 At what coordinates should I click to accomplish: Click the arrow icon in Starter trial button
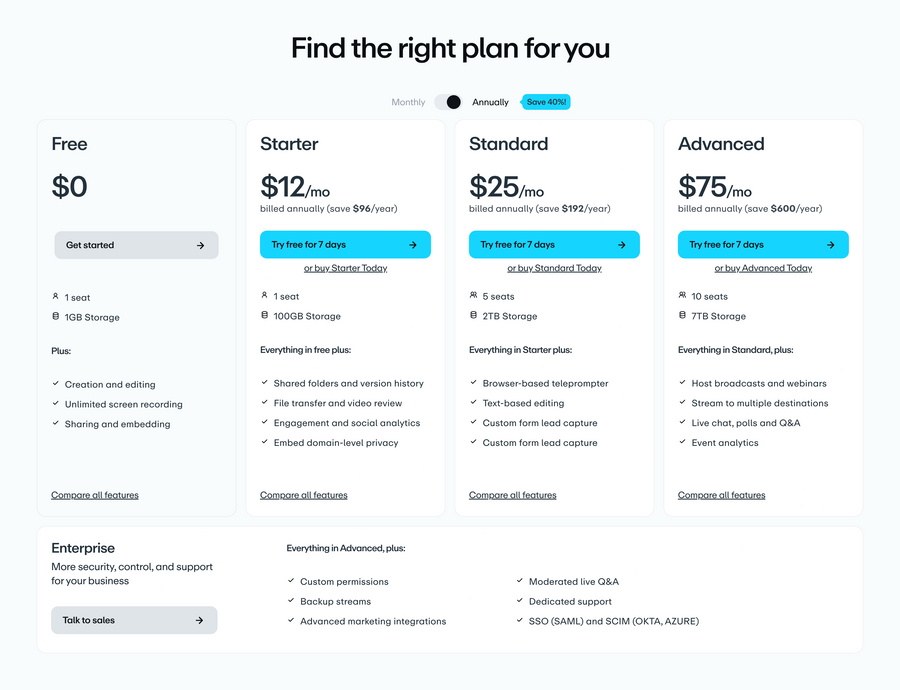pos(411,244)
